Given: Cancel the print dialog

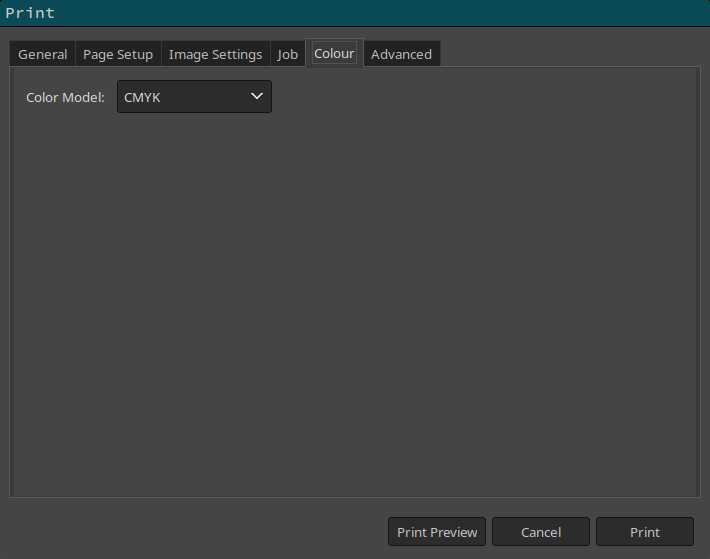Looking at the screenshot, I should [541, 532].
